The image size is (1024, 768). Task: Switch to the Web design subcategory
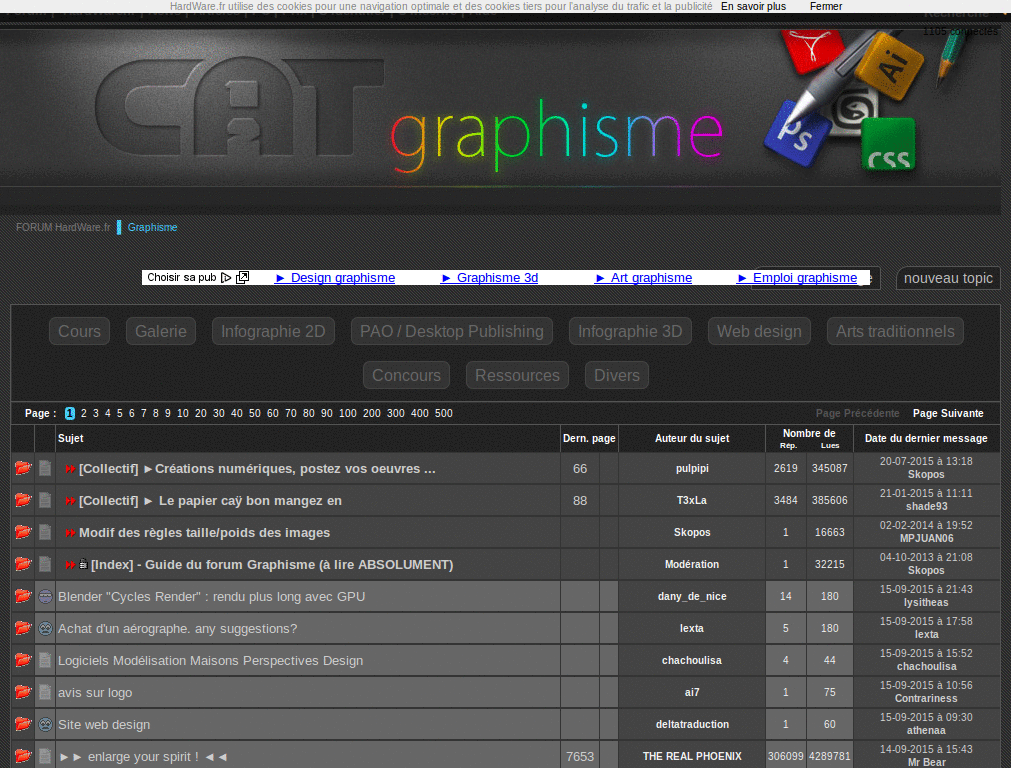[759, 331]
